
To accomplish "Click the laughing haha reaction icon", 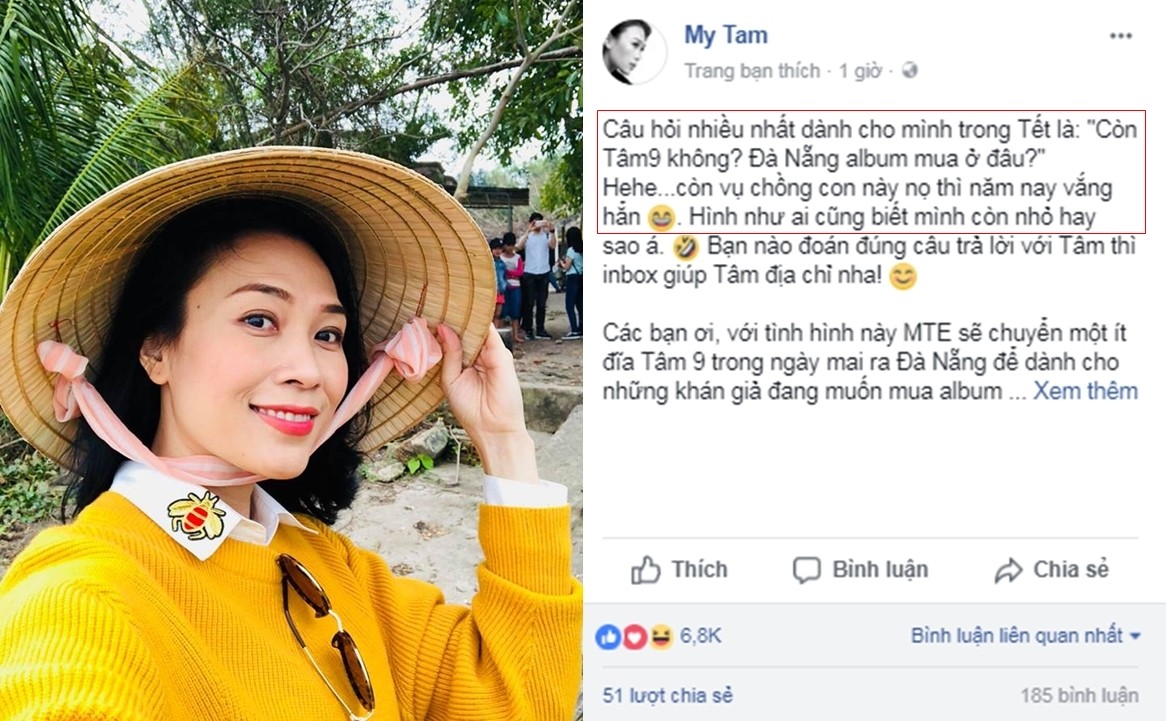I will 660,637.
